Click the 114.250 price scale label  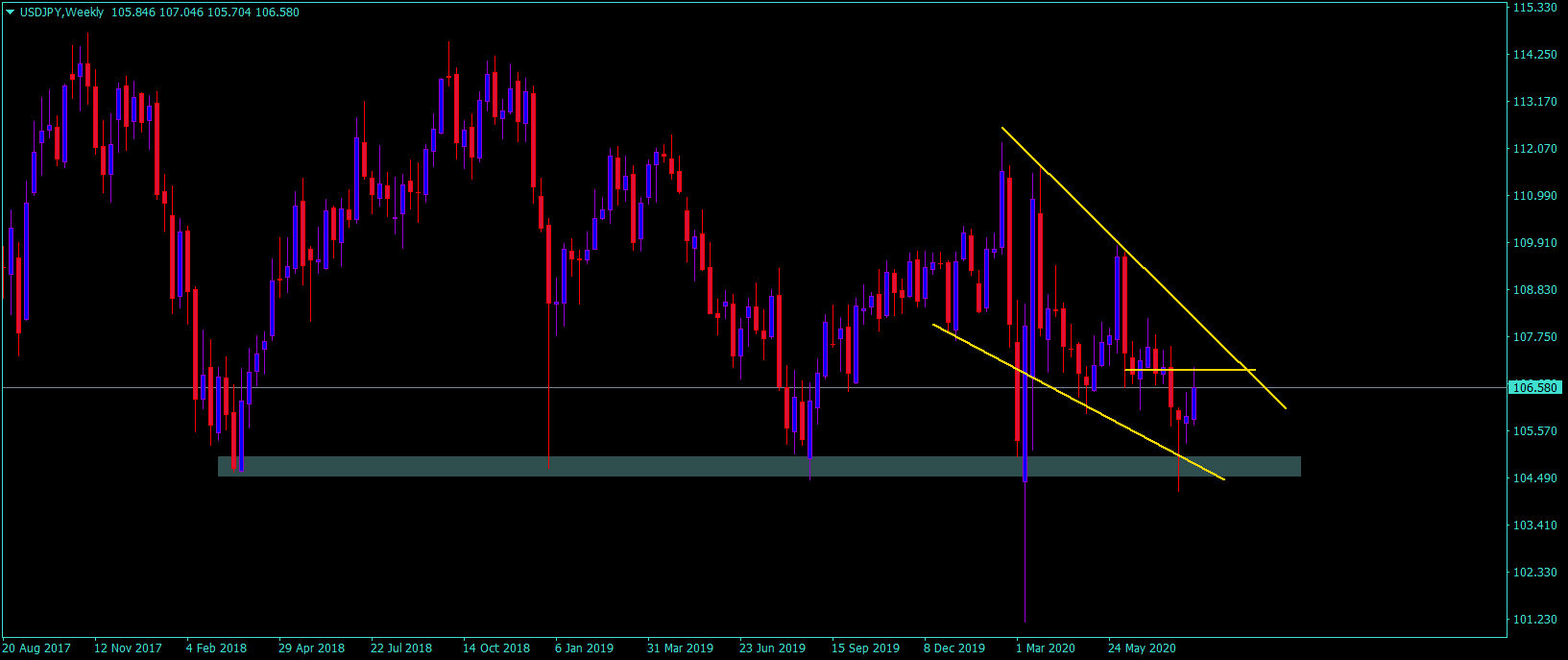1534,55
